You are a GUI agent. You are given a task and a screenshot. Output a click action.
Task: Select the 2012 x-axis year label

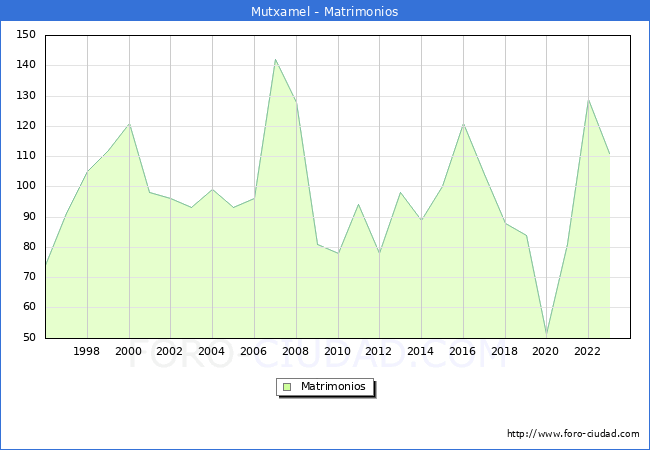pos(378,351)
